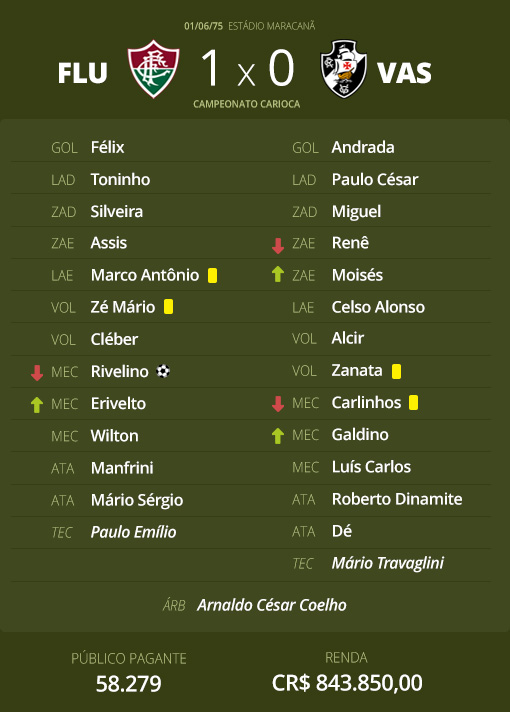Viewport: 510px width, 712px height.
Task: Click red substituted-off arrow next to Rivelino
Action: tap(37, 373)
